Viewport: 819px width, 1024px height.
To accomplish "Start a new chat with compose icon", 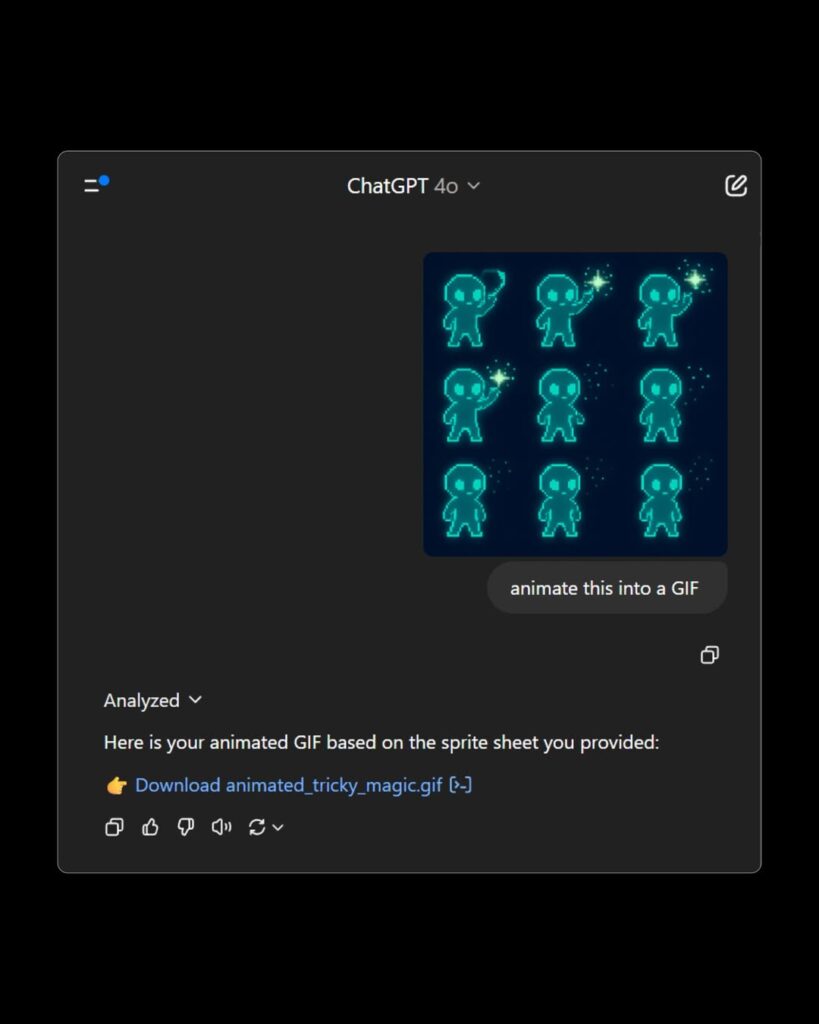I will point(736,185).
